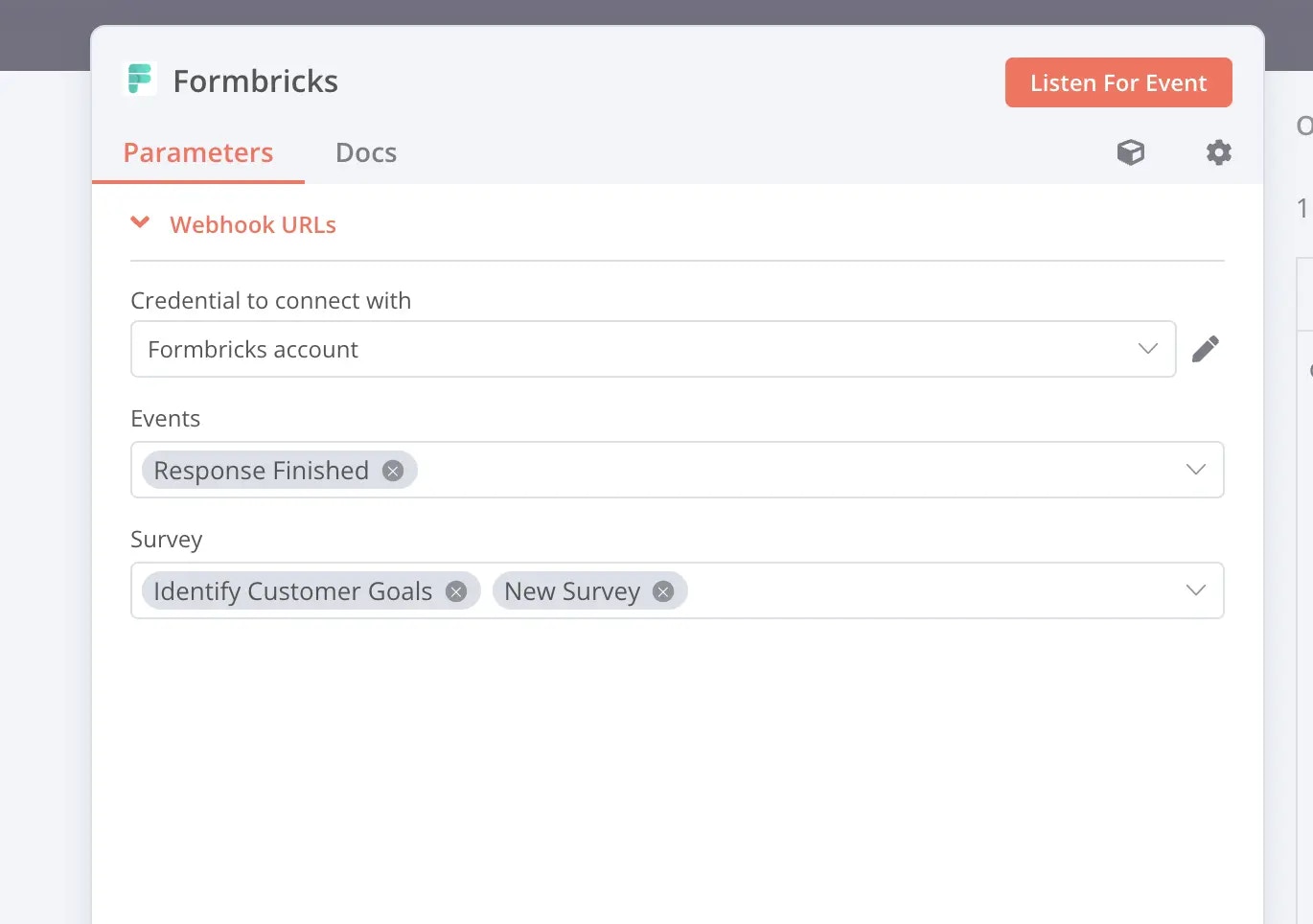The height and width of the screenshot is (924, 1313).
Task: Click the Survey field label
Action: [167, 540]
